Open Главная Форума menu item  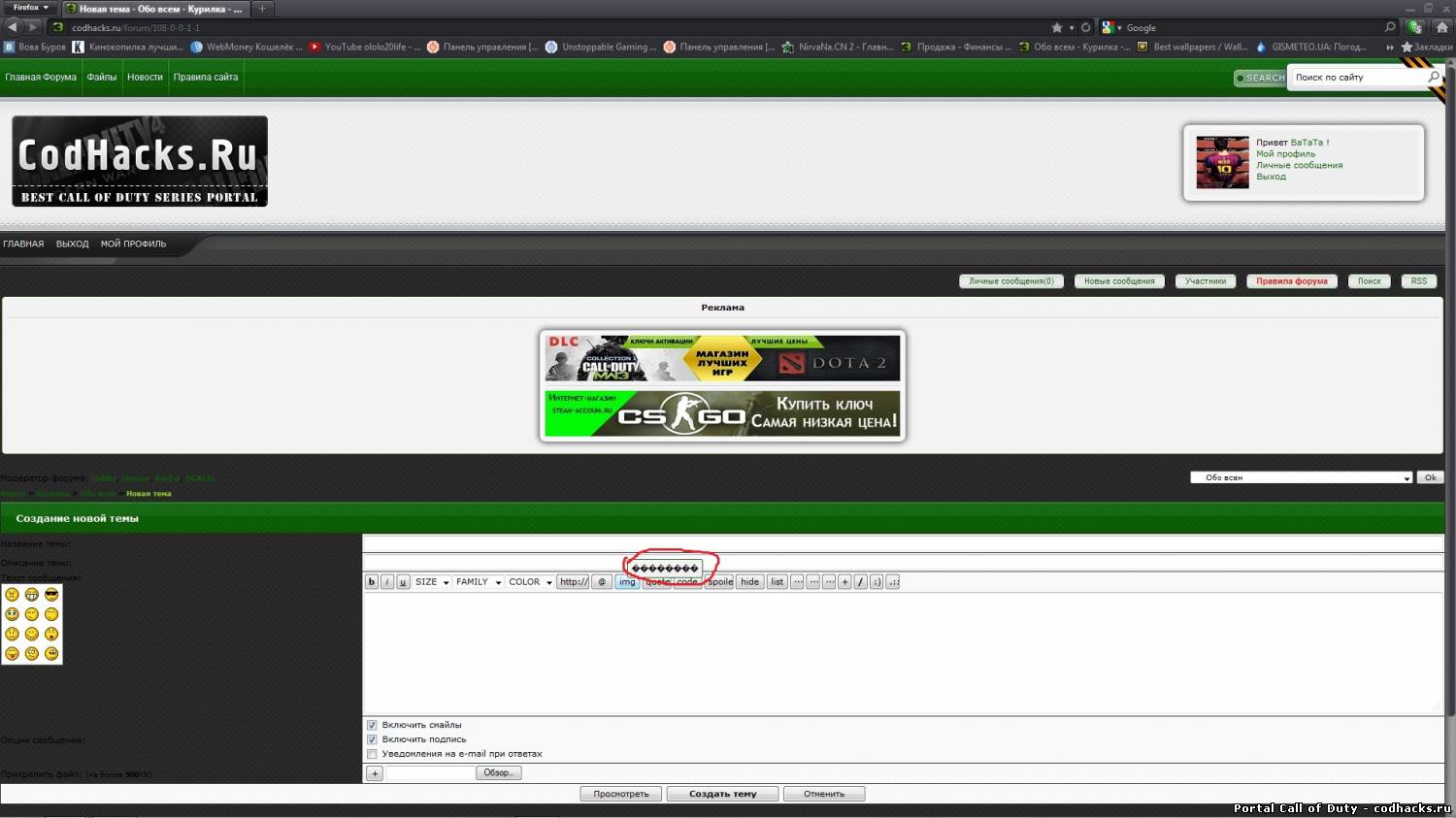click(x=41, y=77)
